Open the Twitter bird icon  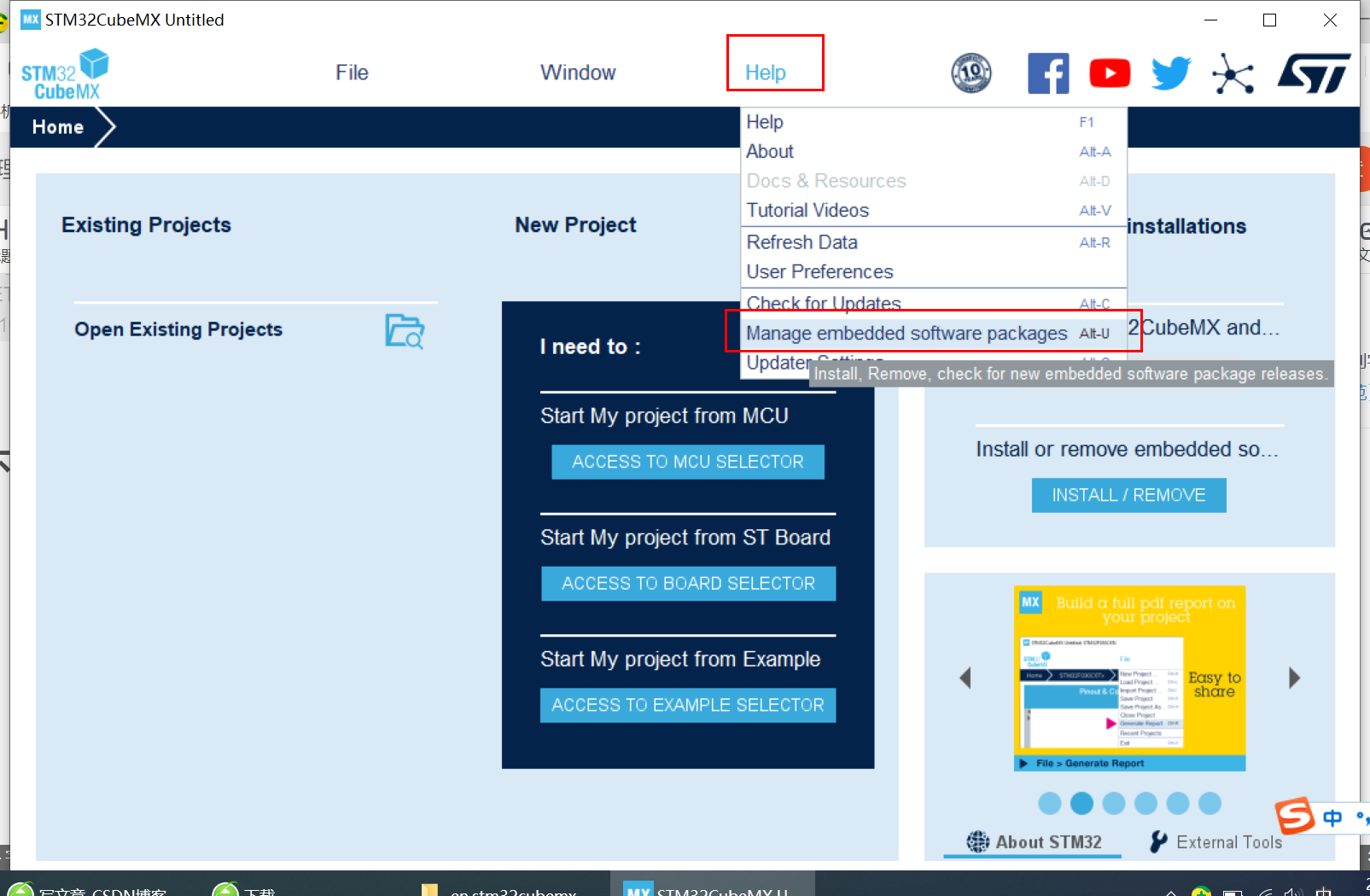coord(1171,73)
